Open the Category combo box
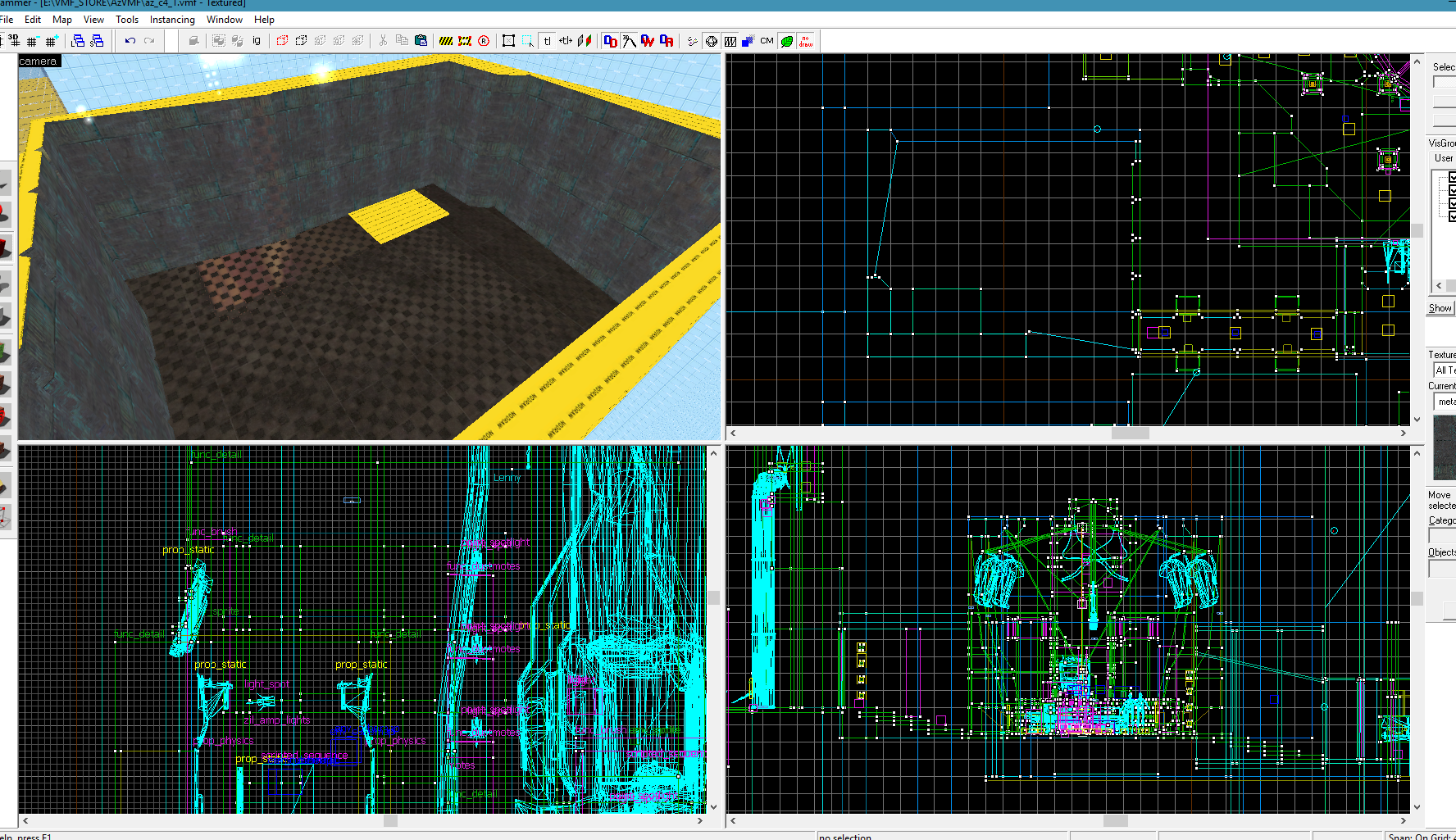1456x840 pixels. pyautogui.click(x=1442, y=535)
